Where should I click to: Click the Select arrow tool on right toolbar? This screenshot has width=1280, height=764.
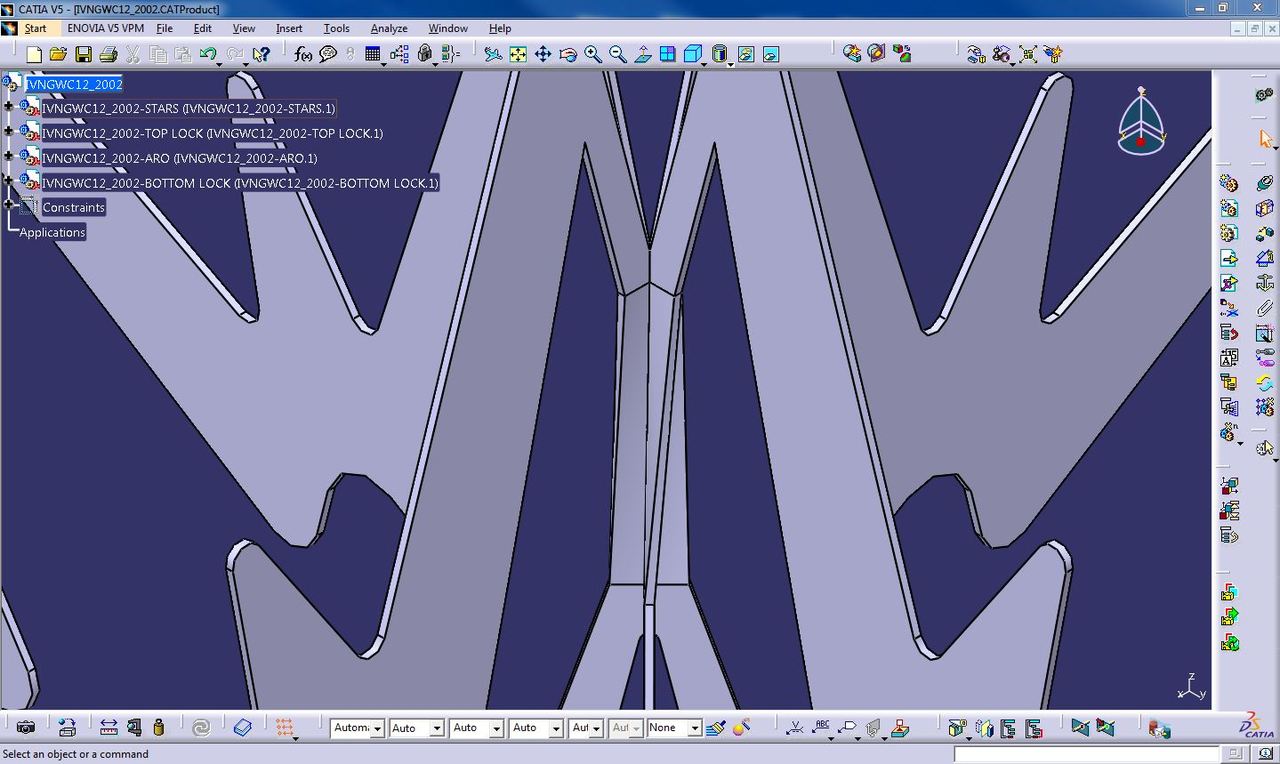pos(1265,139)
